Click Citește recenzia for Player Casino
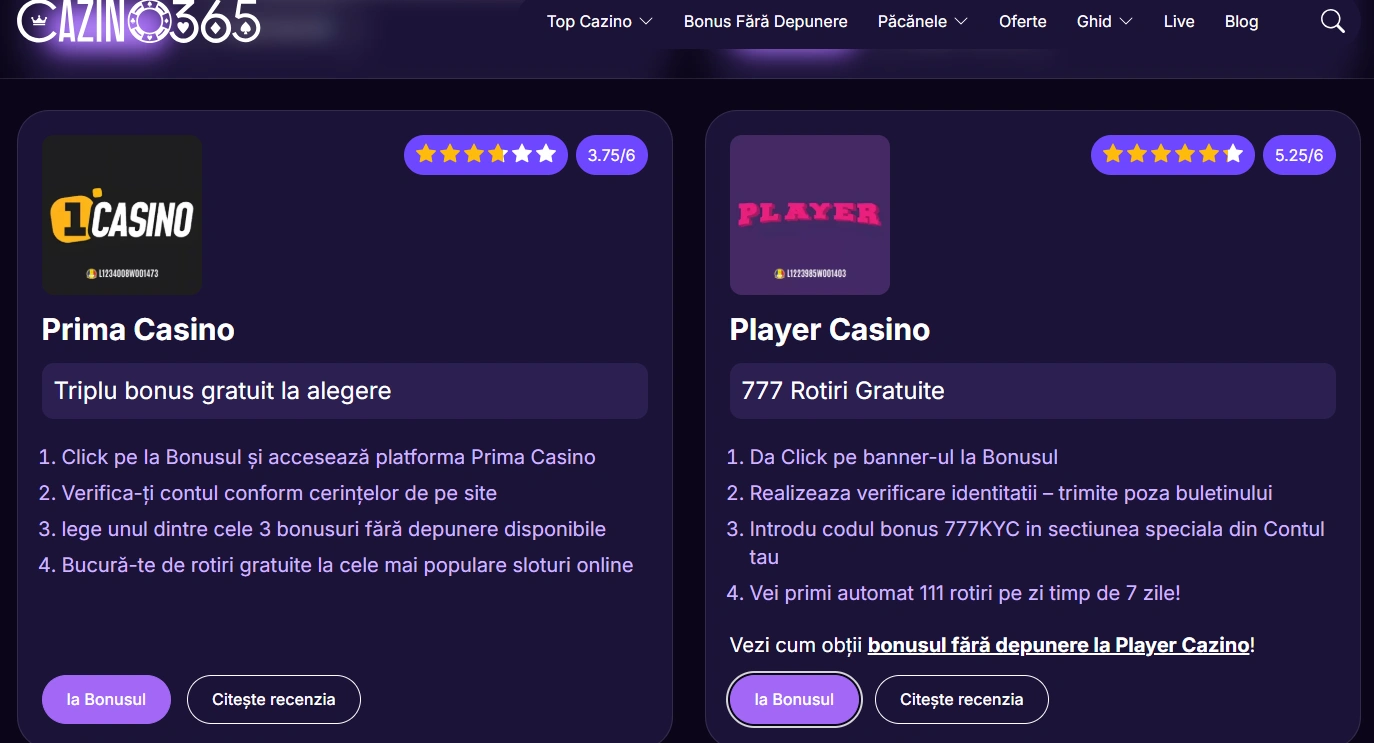The image size is (1374, 743). [961, 699]
